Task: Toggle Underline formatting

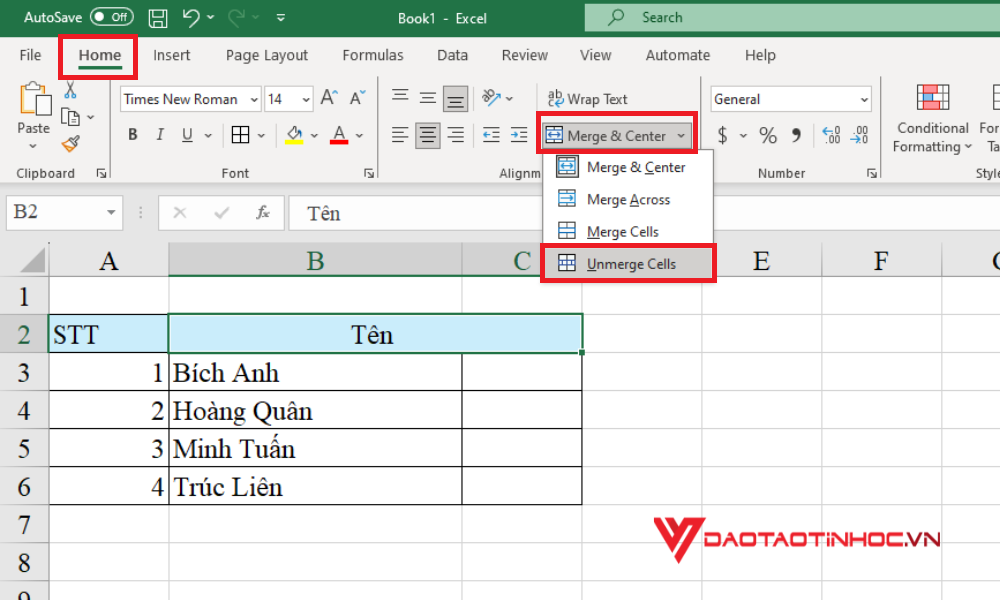Action: click(187, 135)
